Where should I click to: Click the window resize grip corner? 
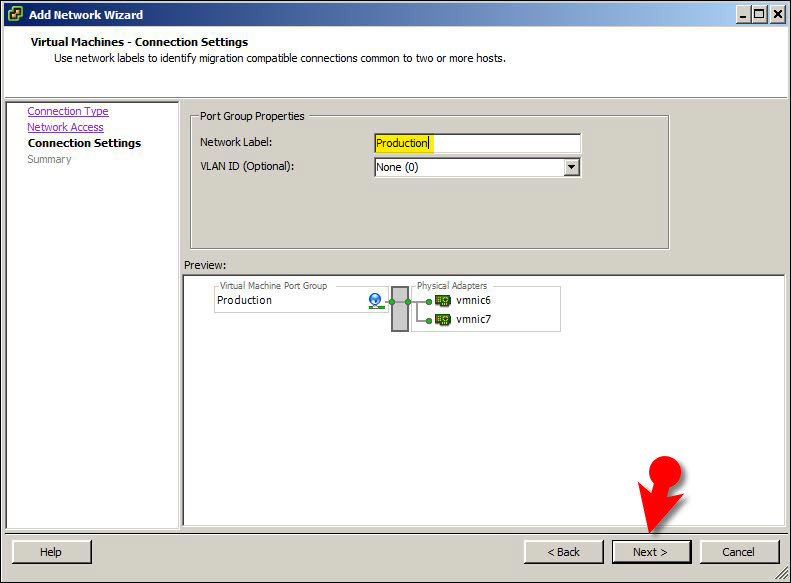[x=782, y=572]
